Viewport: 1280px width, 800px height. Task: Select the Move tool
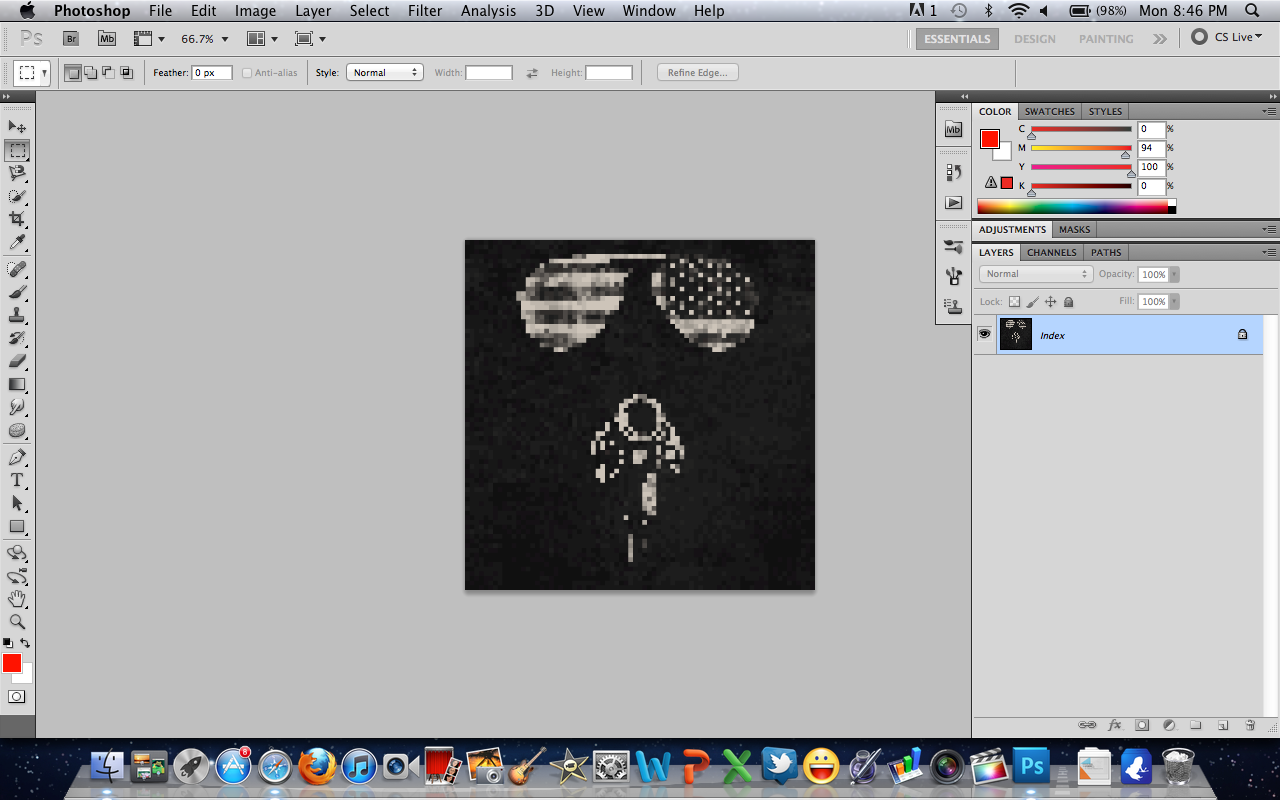17,126
